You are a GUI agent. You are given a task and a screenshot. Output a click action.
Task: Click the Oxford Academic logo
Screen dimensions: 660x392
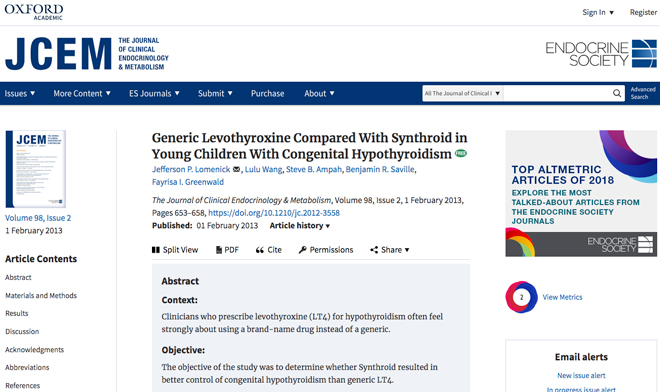coord(34,12)
